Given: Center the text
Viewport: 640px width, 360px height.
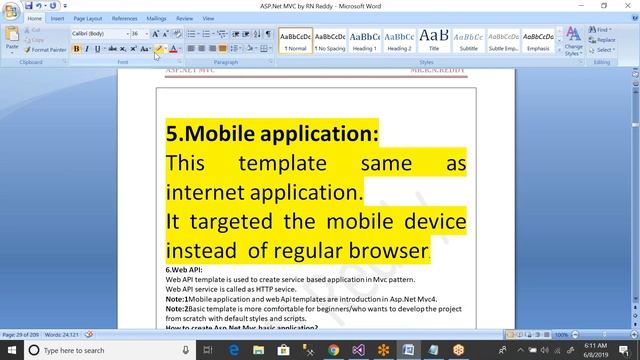Looking at the screenshot, I should click(x=202, y=49).
